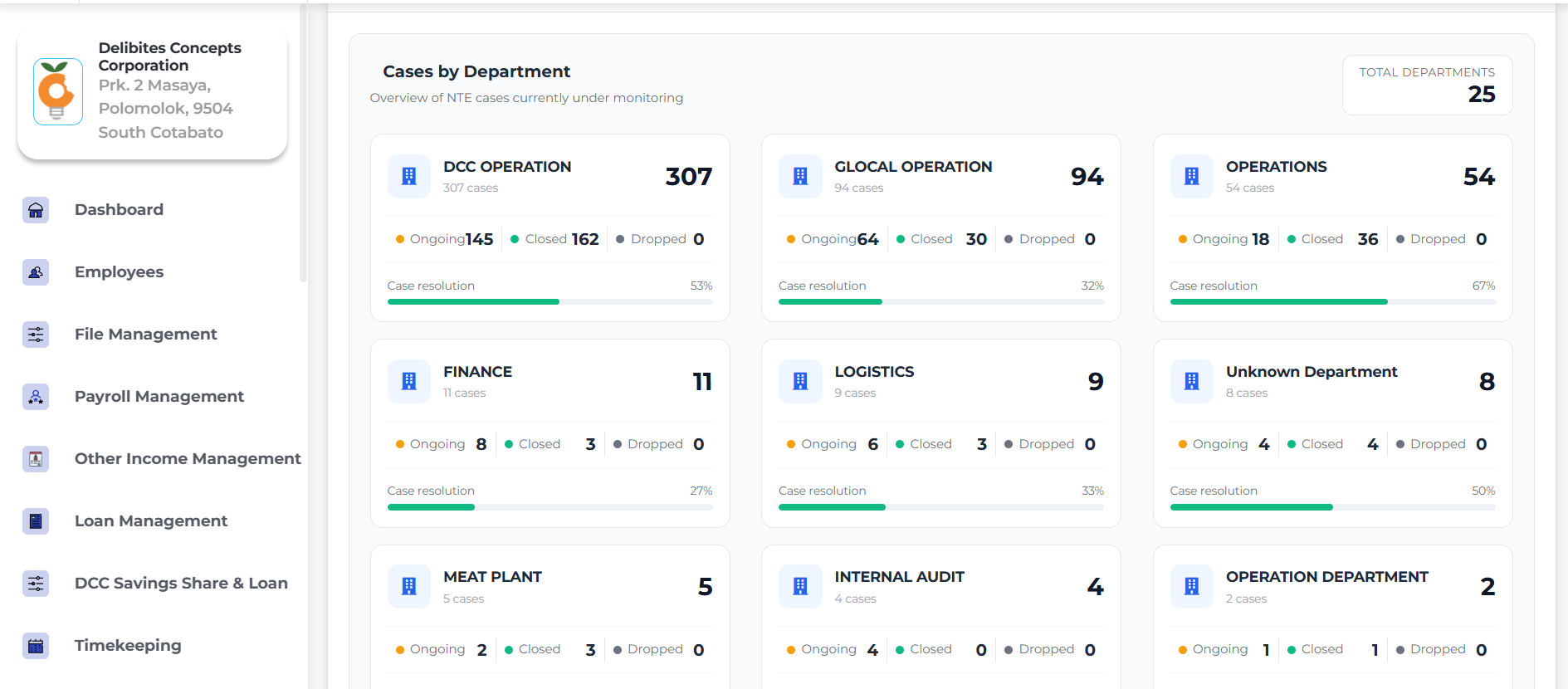The width and height of the screenshot is (1568, 689).
Task: Click the Delibites Concepts Corporation logo
Action: click(57, 91)
